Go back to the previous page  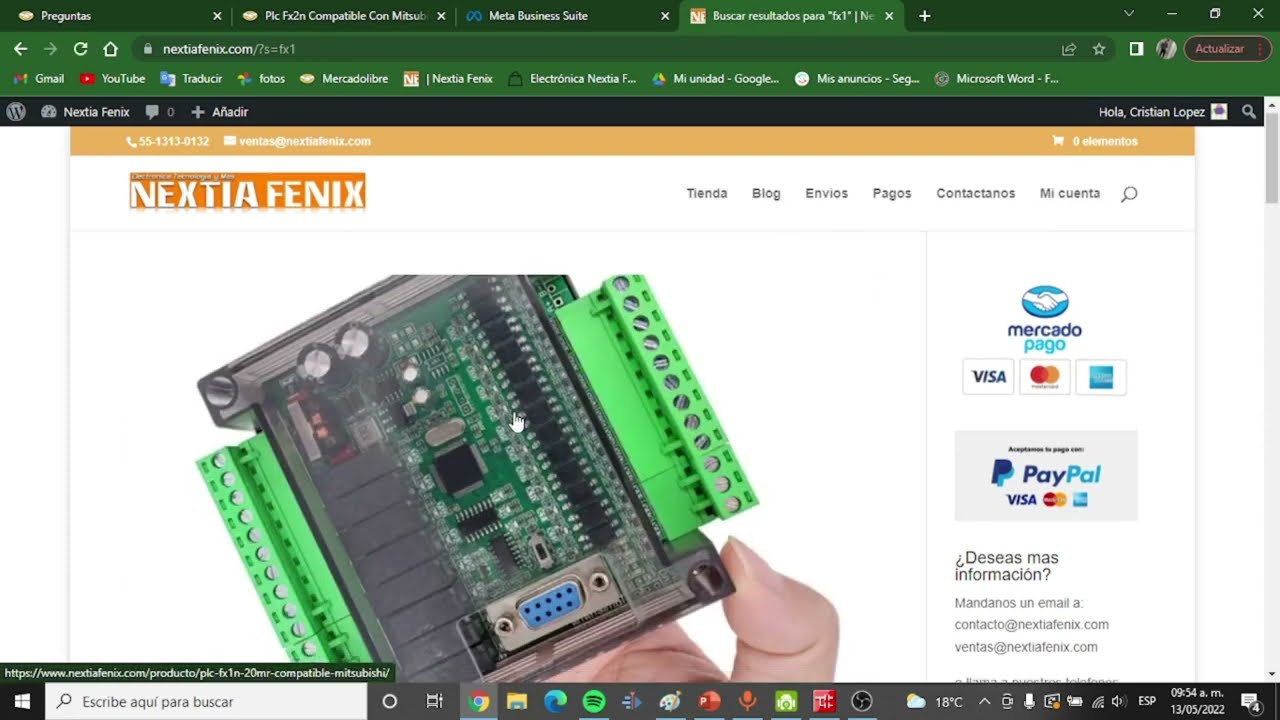click(x=20, y=48)
